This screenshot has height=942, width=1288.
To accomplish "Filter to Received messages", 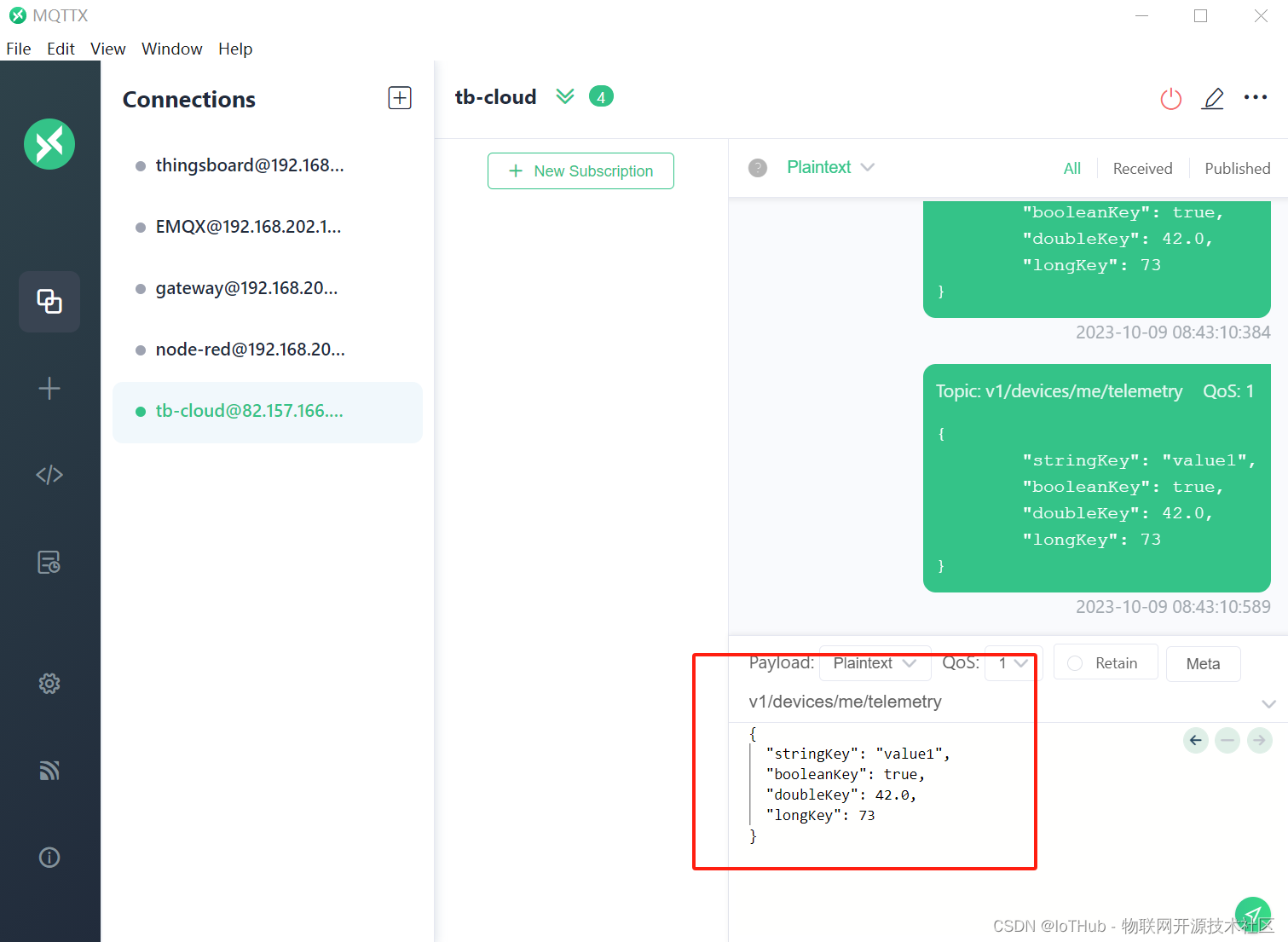I will (1142, 168).
